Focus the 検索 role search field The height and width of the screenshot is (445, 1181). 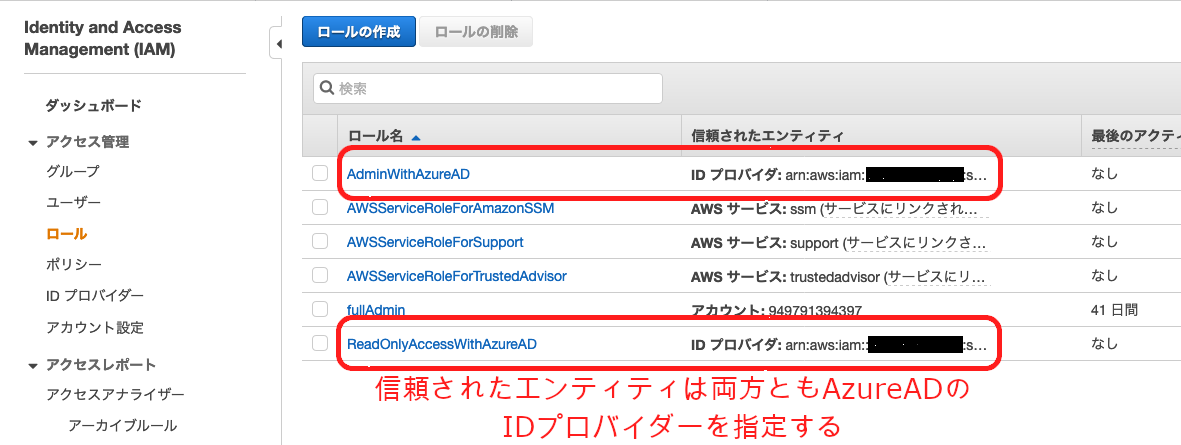pos(488,88)
